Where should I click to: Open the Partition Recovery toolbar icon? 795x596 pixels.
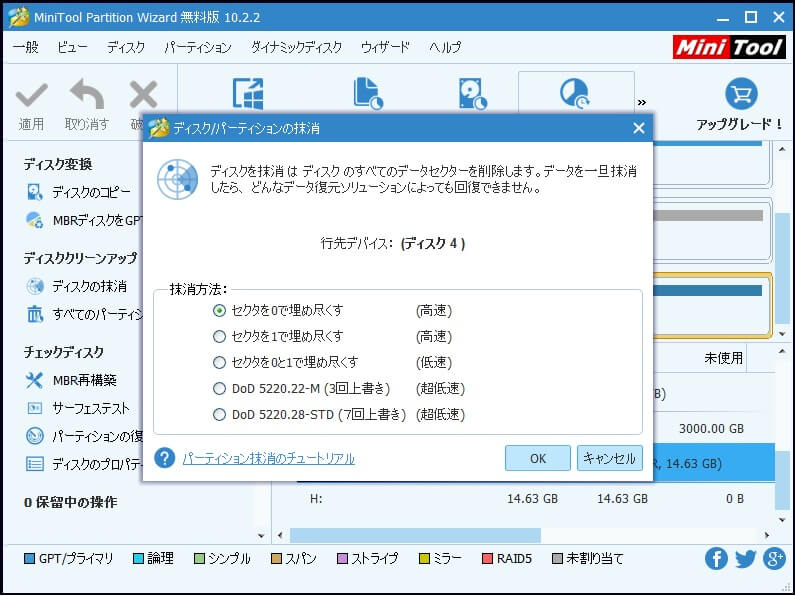click(x=575, y=93)
